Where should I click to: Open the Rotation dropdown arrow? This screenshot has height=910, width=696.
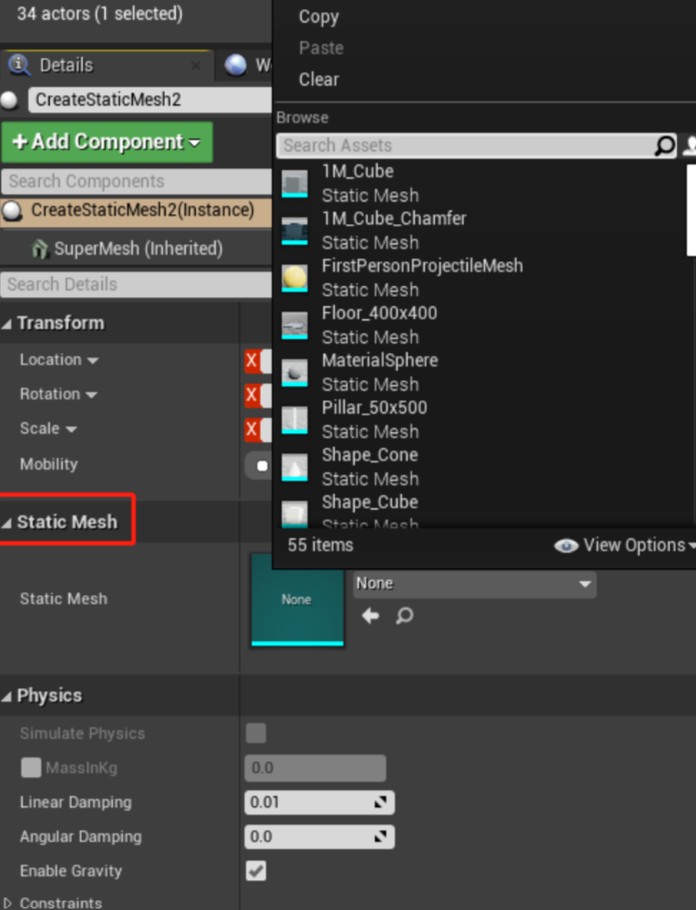[91, 395]
